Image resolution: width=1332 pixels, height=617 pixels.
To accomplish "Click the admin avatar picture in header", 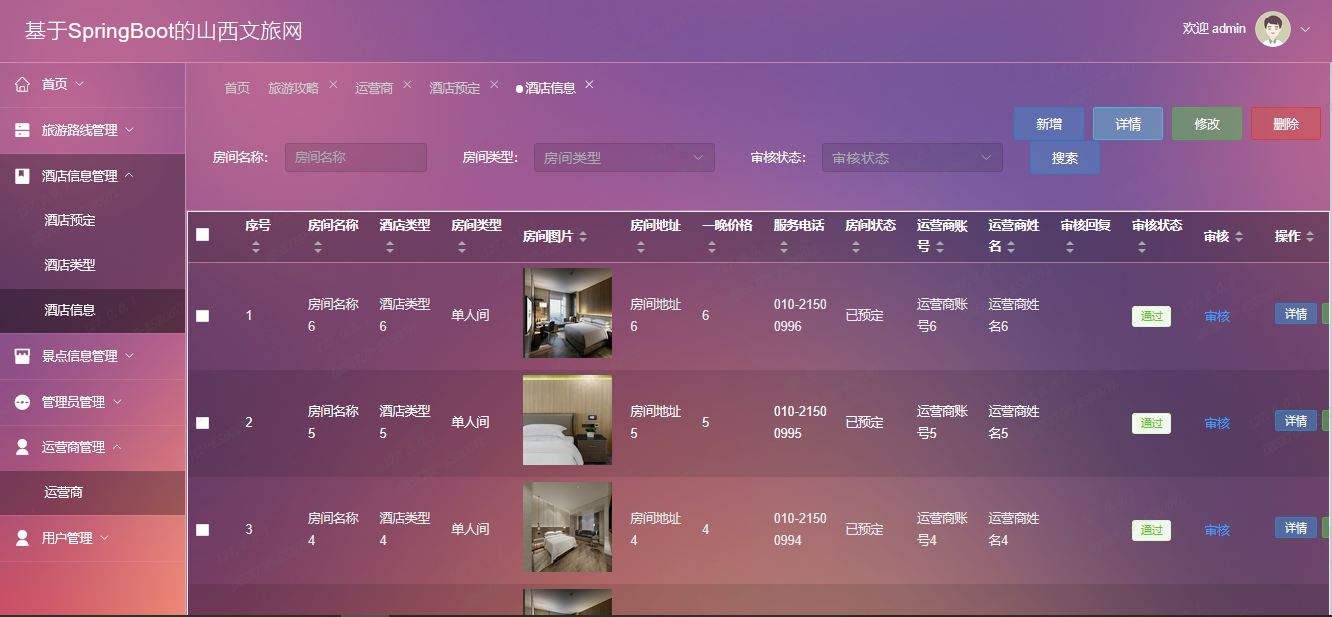I will [1273, 29].
